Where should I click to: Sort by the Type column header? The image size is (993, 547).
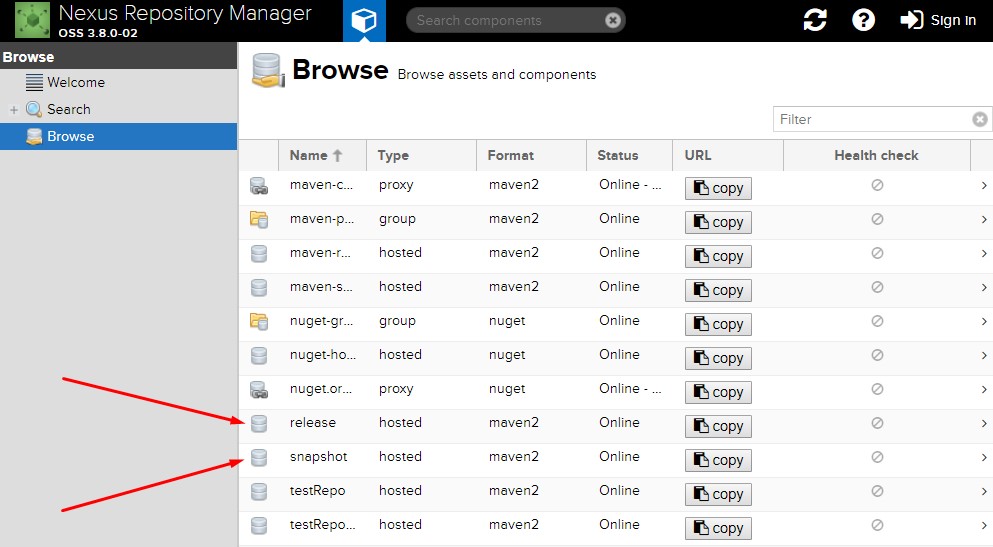(421, 155)
